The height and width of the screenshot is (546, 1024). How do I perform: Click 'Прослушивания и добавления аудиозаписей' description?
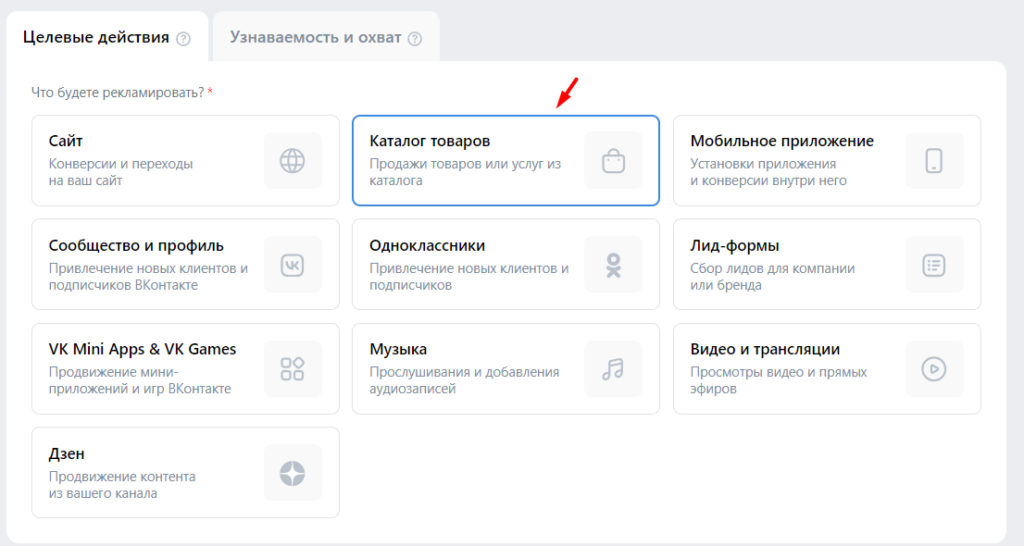click(464, 380)
